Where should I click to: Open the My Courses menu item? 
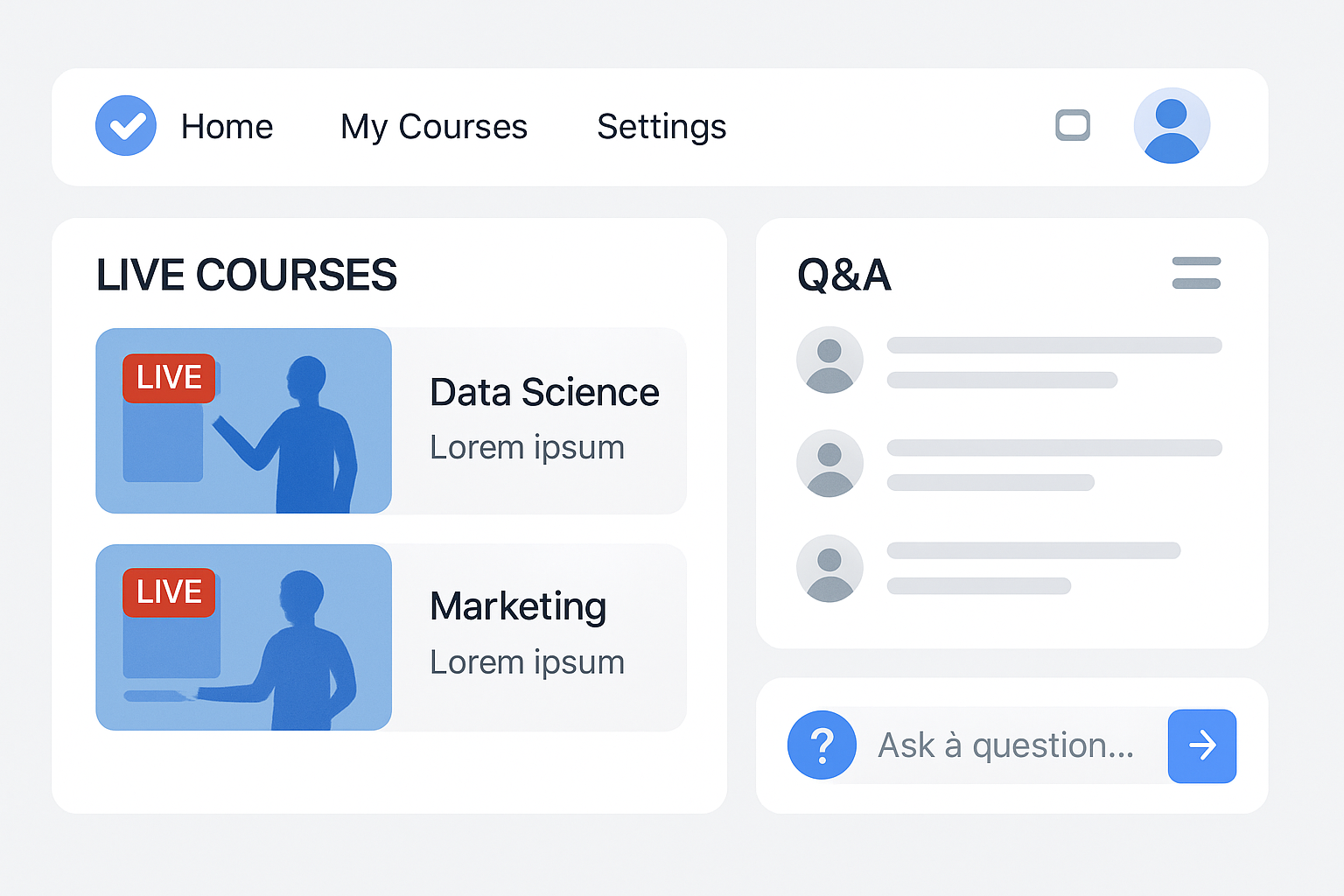(x=434, y=127)
